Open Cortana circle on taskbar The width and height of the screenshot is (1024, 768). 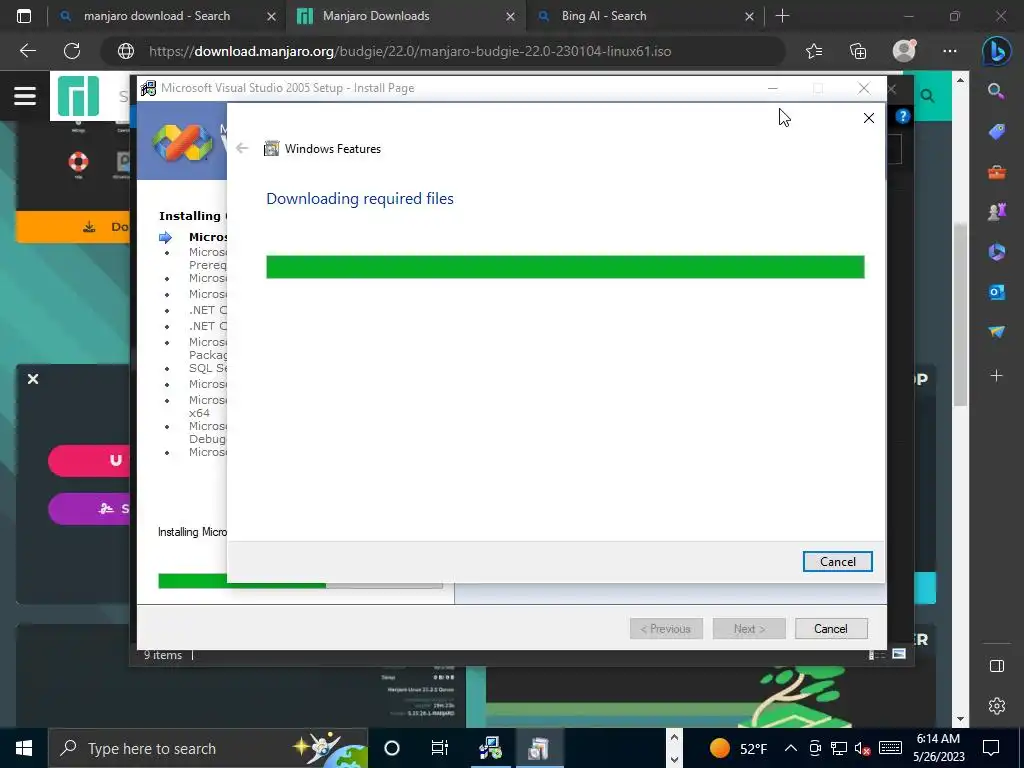[x=392, y=748]
